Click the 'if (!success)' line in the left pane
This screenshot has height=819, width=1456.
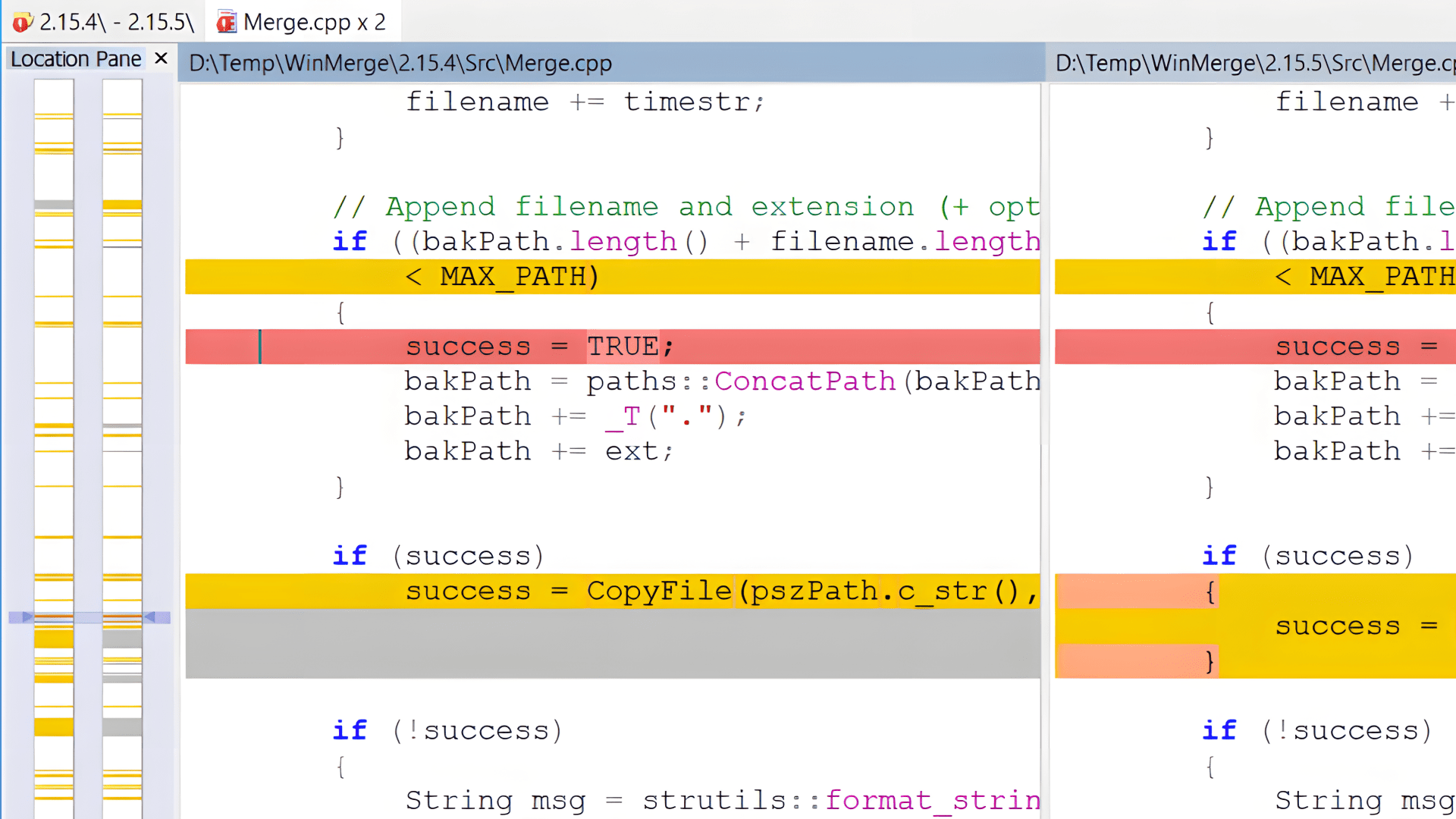click(447, 730)
